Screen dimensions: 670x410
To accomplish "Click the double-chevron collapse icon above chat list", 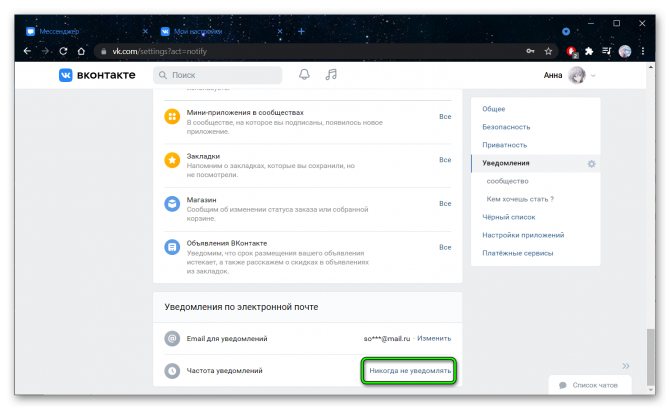I will tap(626, 366).
